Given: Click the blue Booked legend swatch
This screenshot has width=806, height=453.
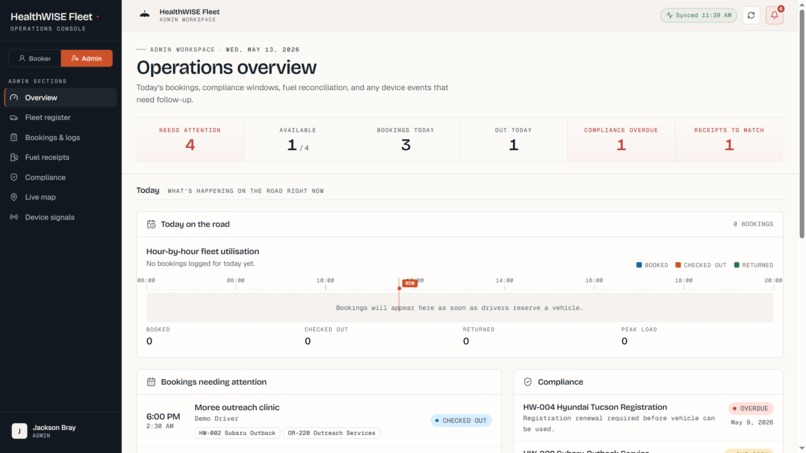Looking at the screenshot, I should point(639,265).
